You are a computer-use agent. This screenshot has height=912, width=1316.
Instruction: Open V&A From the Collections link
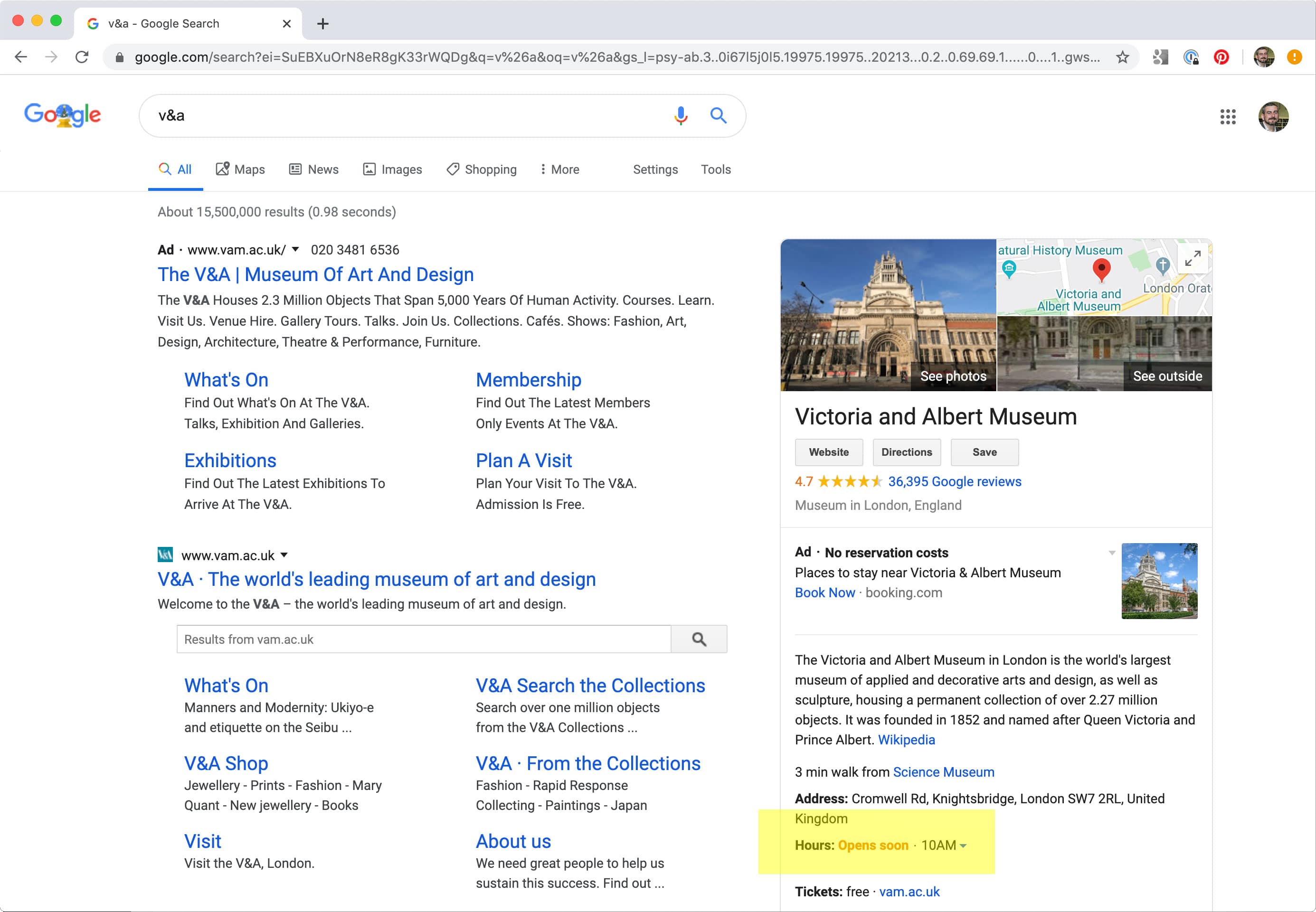point(587,763)
